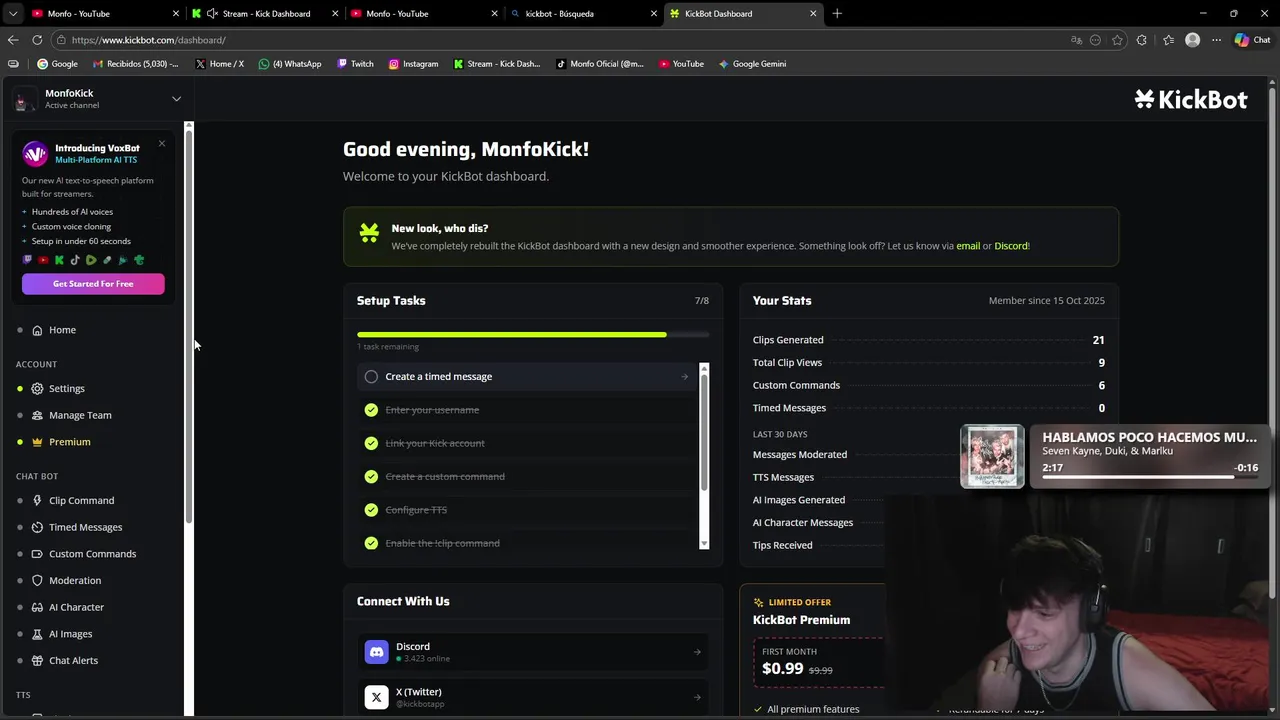
Task: Open the Copilot Chat button
Action: [x=1252, y=40]
